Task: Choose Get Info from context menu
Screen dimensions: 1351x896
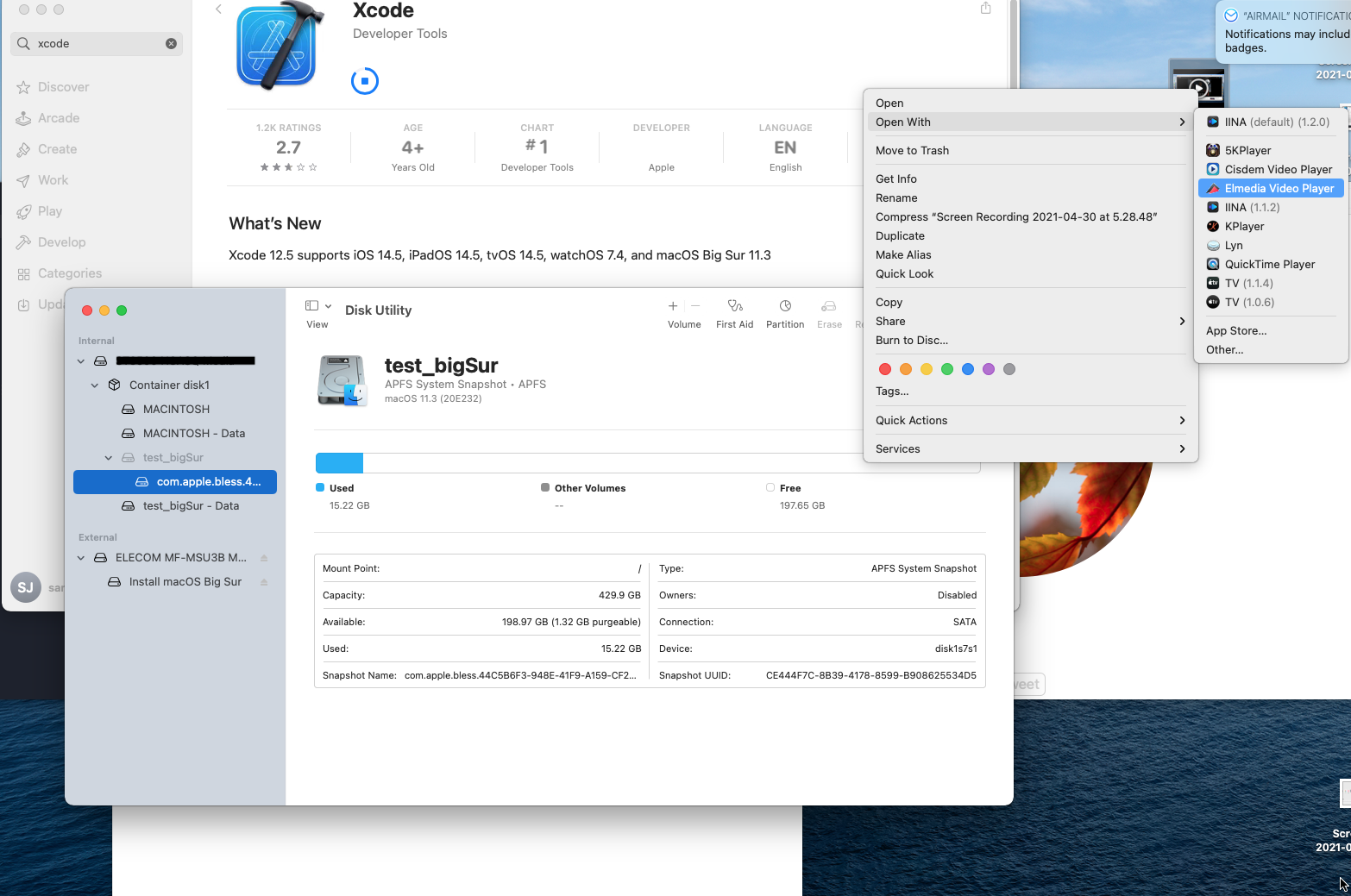Action: [1030, 179]
